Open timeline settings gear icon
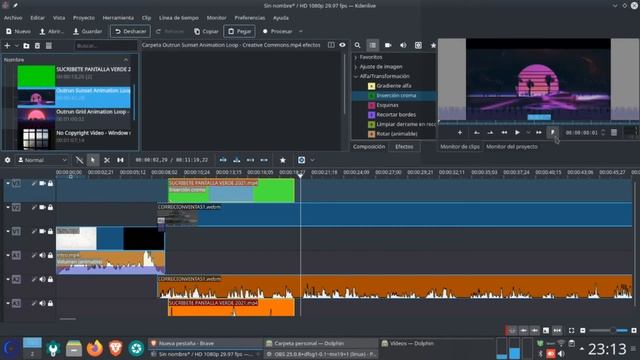This screenshot has width=640, height=360. (x=7, y=160)
